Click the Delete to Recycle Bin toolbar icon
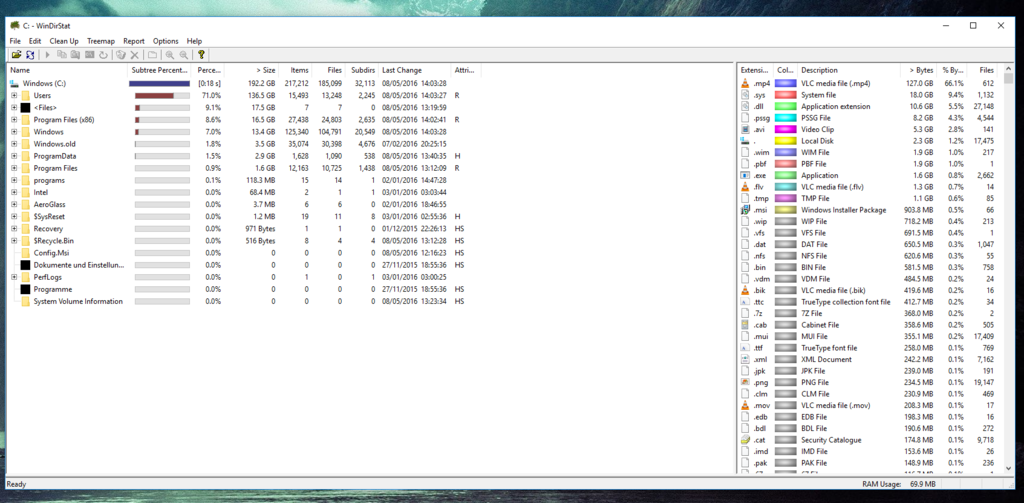Image resolution: width=1024 pixels, height=503 pixels. point(121,56)
